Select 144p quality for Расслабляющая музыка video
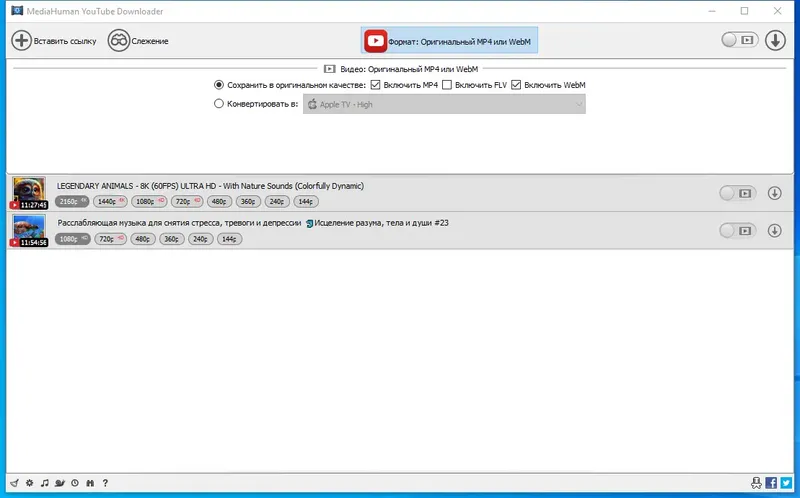Image resolution: width=800 pixels, height=498 pixels. [230, 239]
